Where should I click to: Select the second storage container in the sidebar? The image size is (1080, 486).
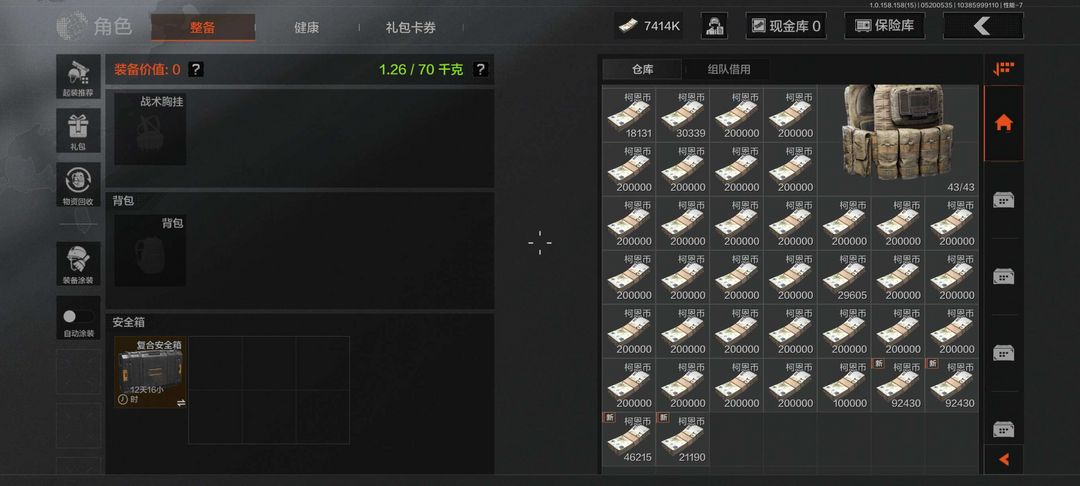pos(1004,276)
